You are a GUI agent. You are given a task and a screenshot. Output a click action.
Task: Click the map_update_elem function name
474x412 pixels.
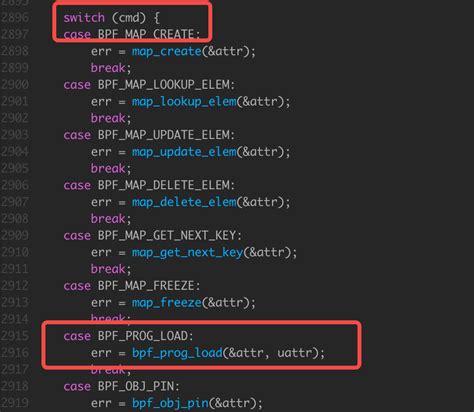[x=184, y=152]
